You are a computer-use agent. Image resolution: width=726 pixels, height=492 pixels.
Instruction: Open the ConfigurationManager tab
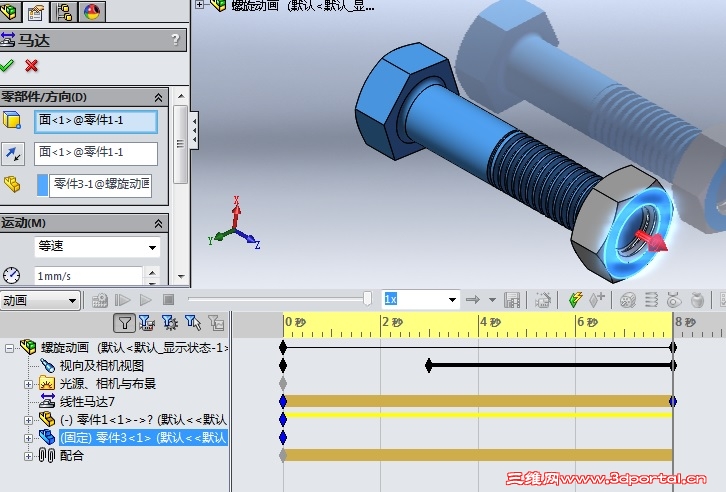point(63,12)
